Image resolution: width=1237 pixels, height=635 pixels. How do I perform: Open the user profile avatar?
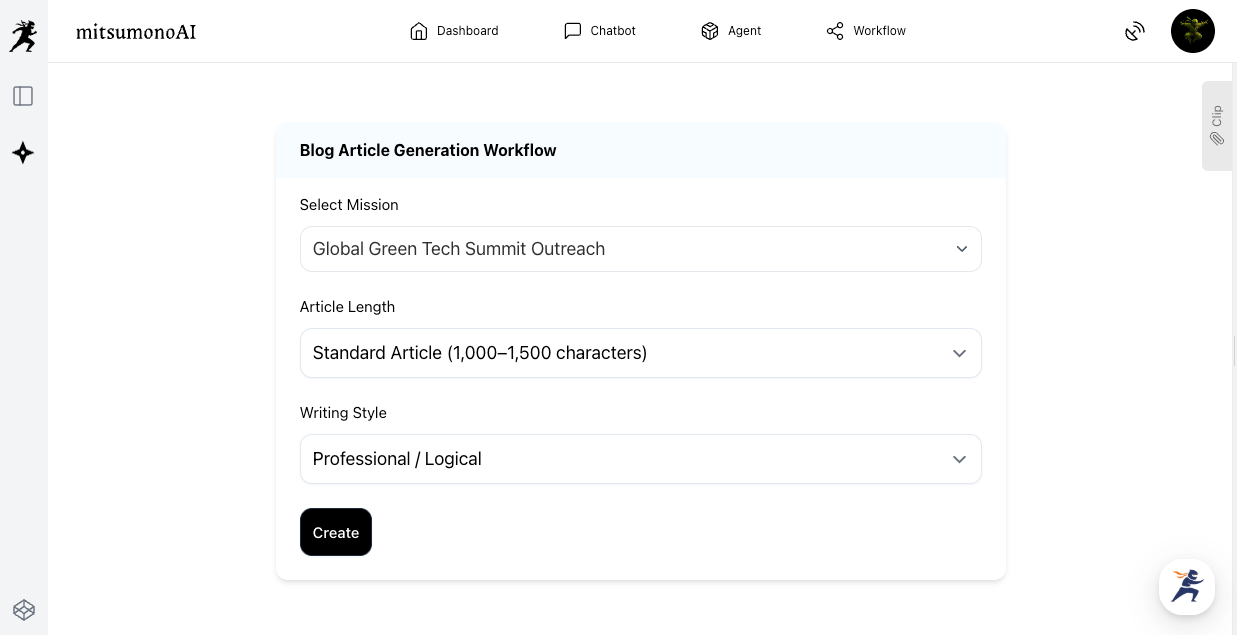tap(1192, 31)
